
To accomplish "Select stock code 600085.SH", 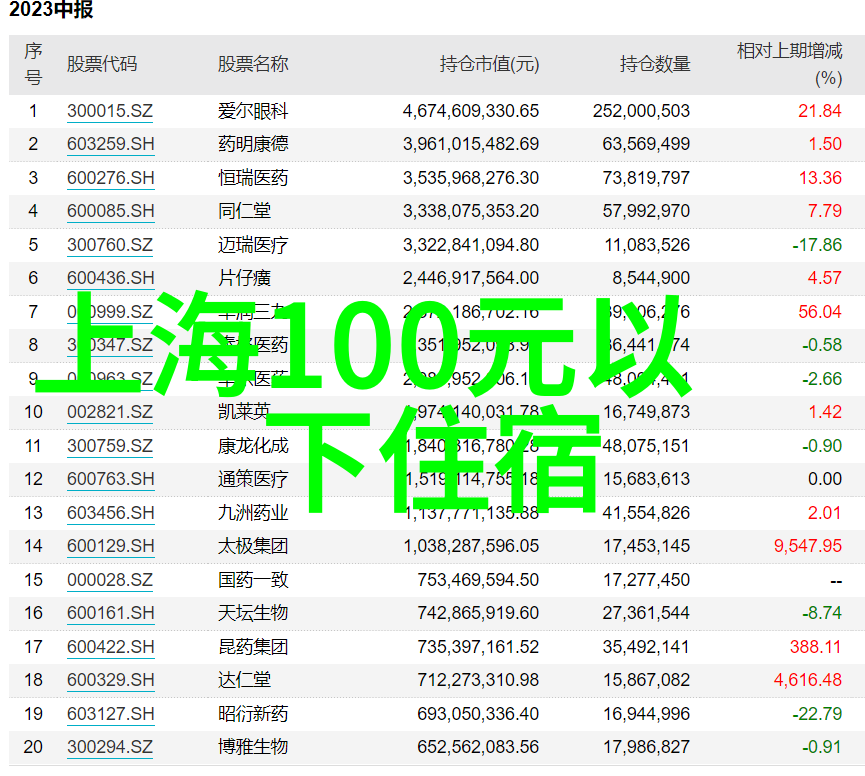I will point(111,211).
